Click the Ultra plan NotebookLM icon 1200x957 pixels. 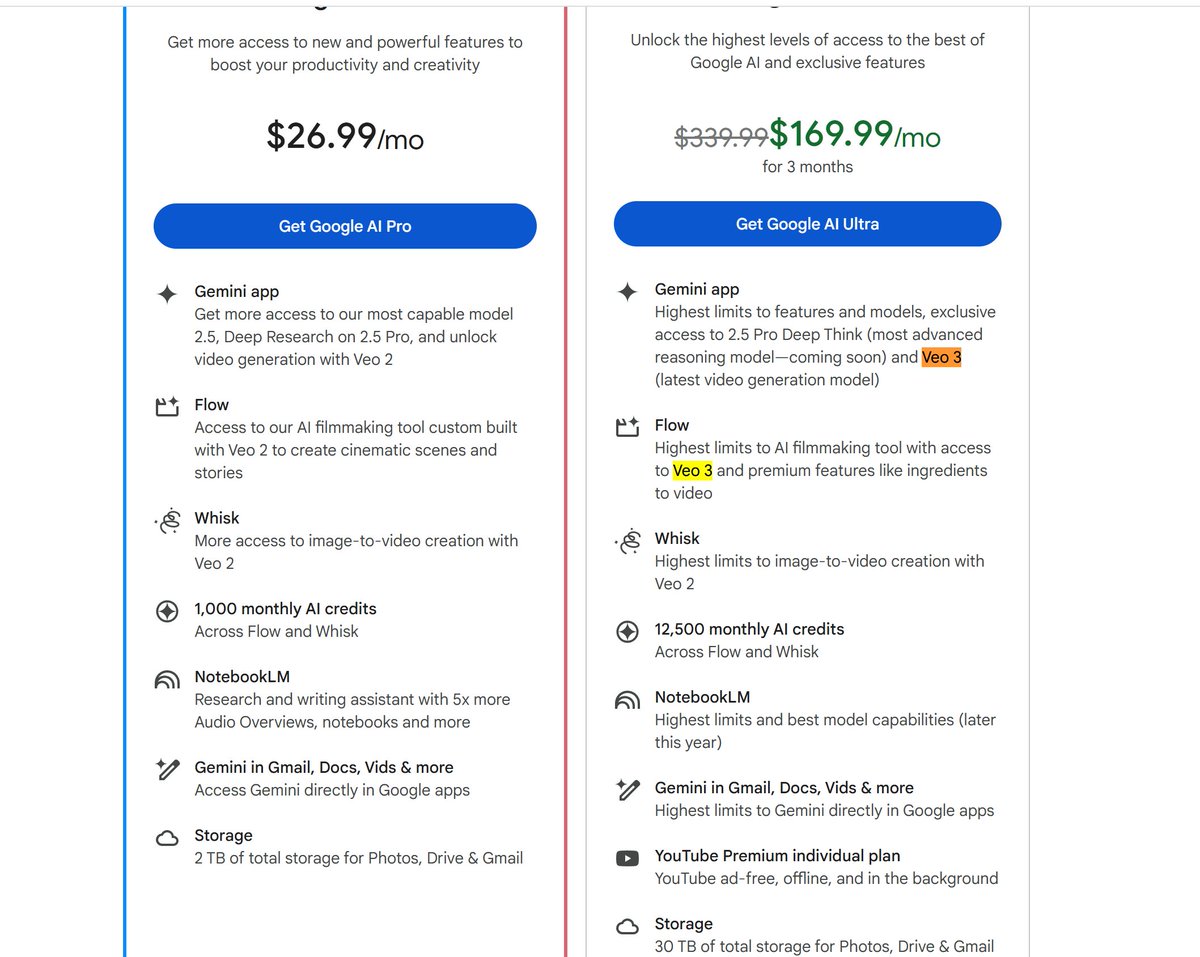coord(627,700)
